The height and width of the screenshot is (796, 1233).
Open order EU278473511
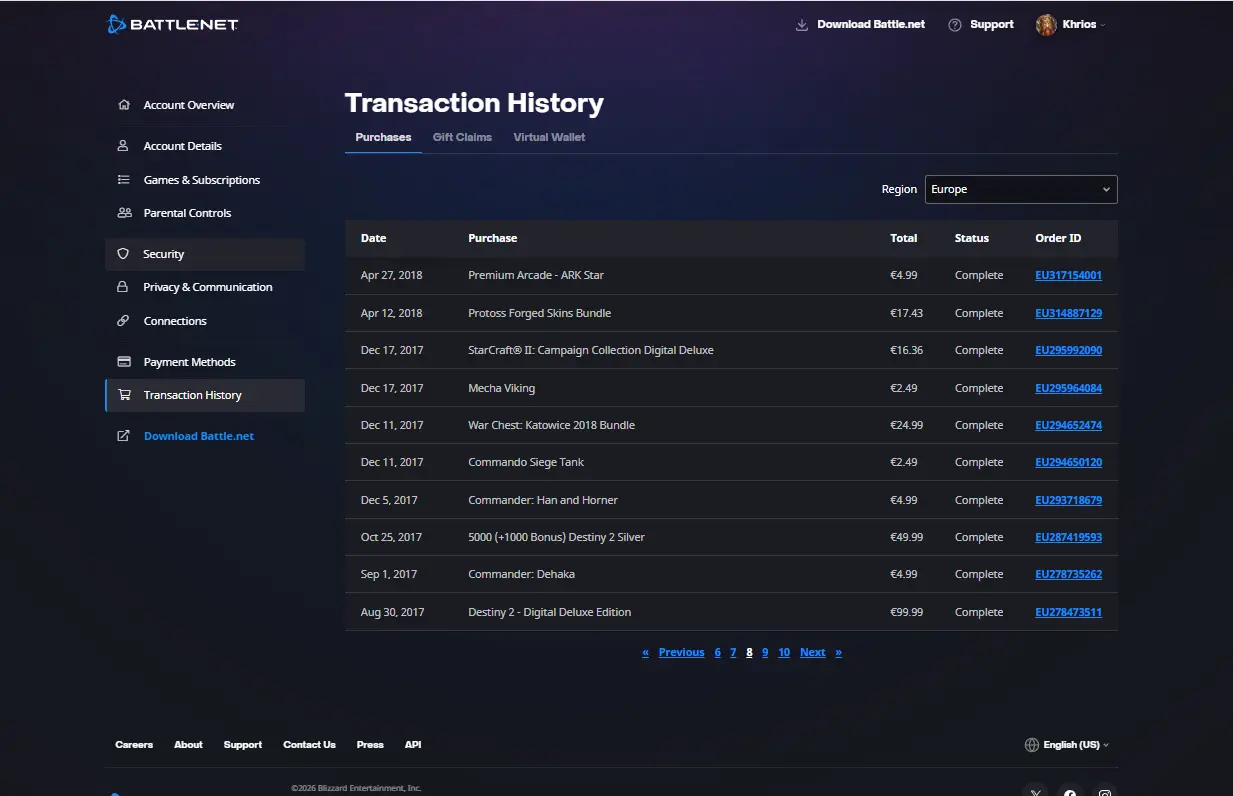[1068, 612]
